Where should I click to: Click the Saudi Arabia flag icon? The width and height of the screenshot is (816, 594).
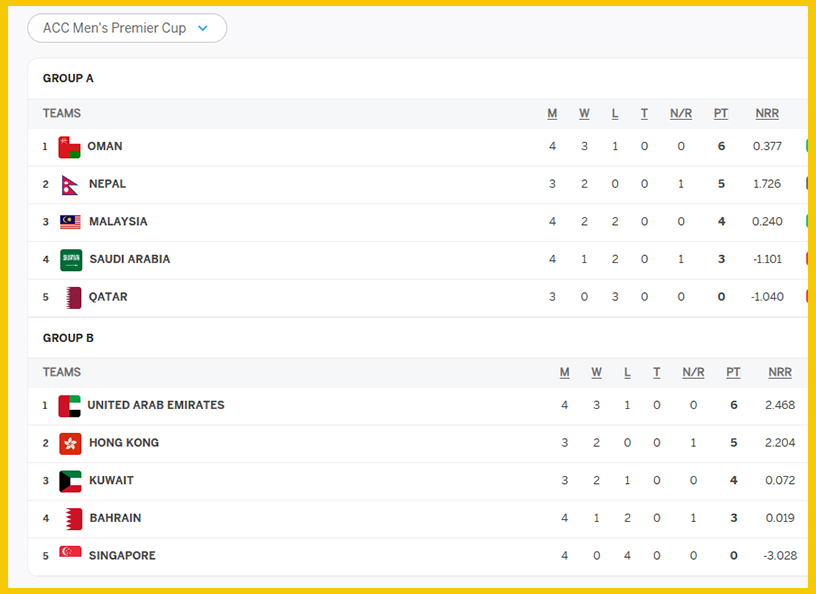[x=71, y=260]
